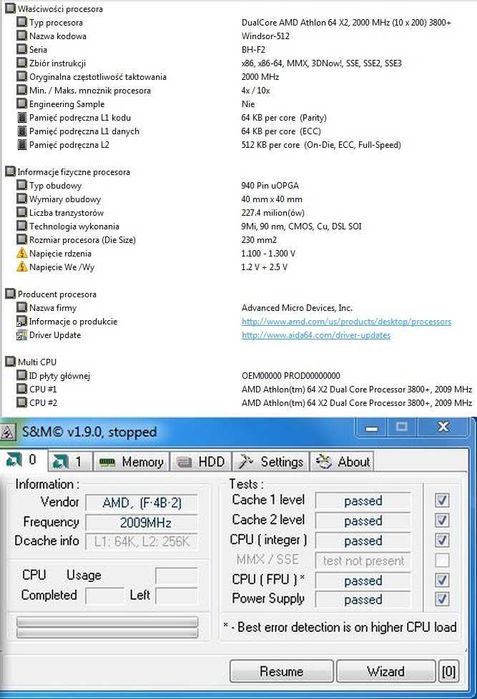This screenshot has width=477, height=699.
Task: Open the HDD tab
Action: 201,461
